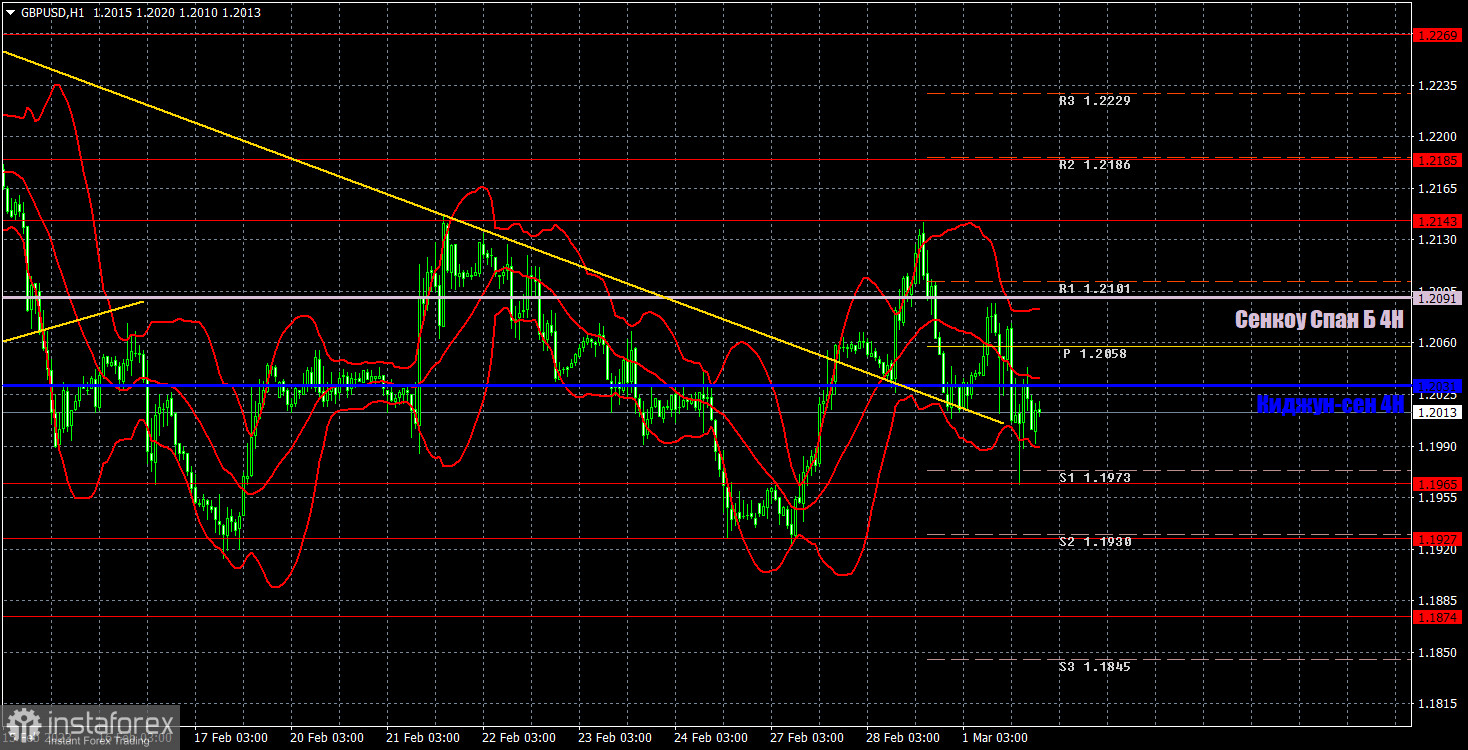The height and width of the screenshot is (750, 1468).
Task: Select the GBPUSD,H1 chart title text
Action: (52, 13)
